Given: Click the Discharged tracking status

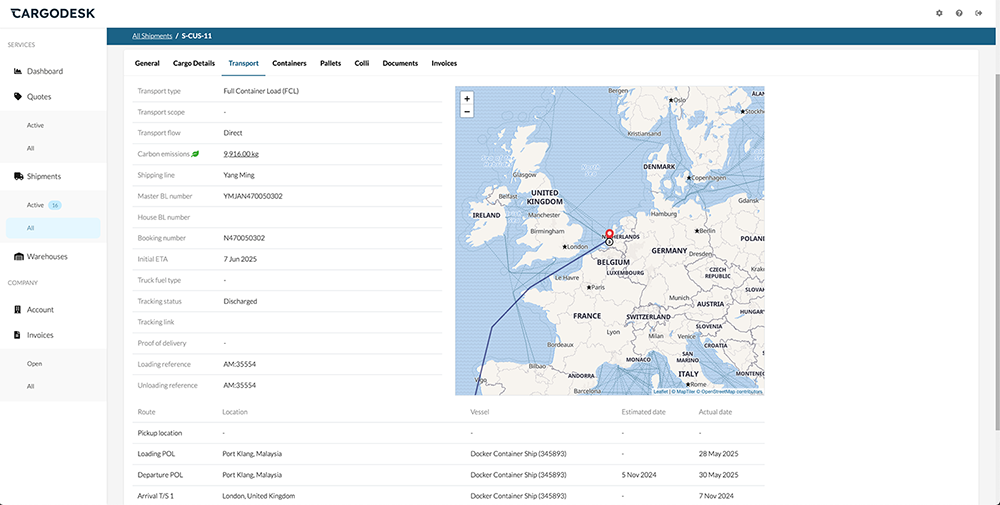Looking at the screenshot, I should (x=240, y=301).
